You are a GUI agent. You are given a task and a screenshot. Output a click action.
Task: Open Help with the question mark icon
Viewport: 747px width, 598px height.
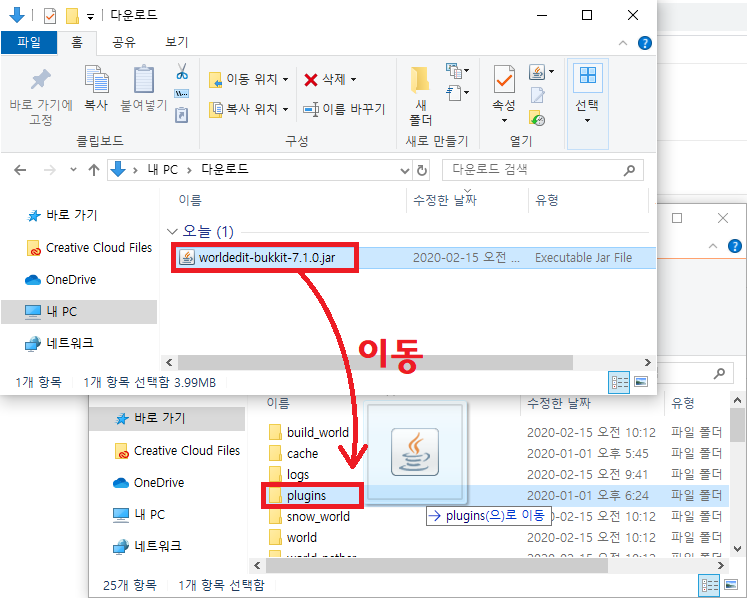tap(645, 43)
